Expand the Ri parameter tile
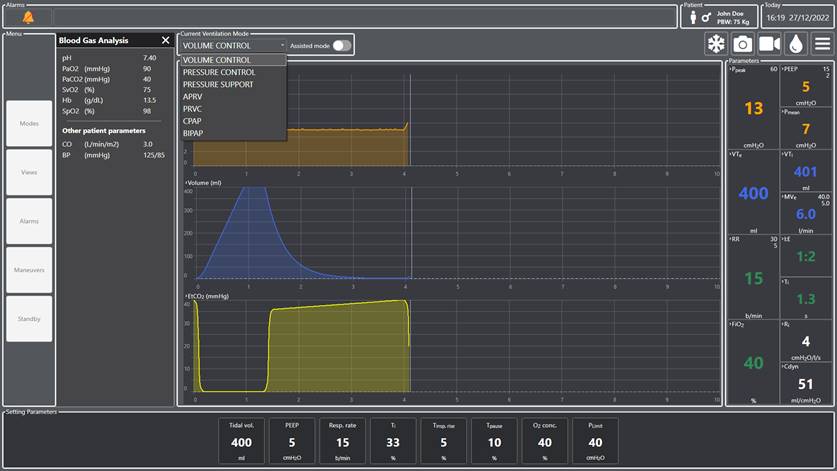Viewport: 837px width, 471px height. tap(806, 341)
